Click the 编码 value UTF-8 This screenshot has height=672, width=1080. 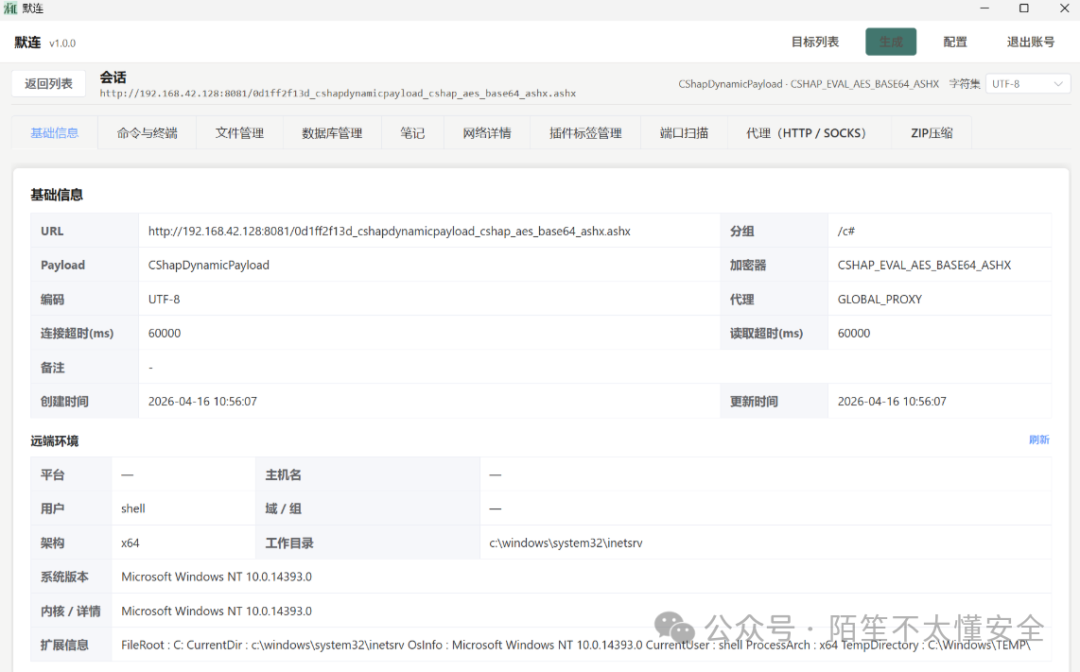tap(164, 300)
